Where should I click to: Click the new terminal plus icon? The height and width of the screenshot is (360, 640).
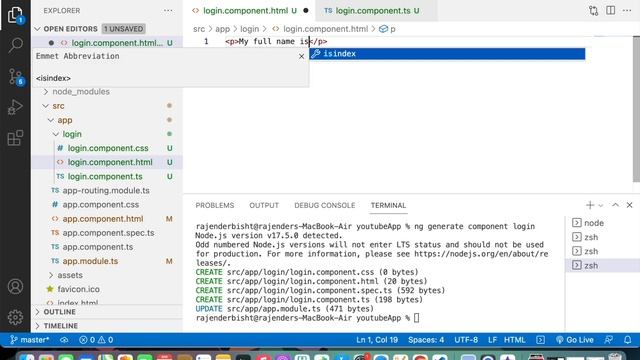pos(590,205)
